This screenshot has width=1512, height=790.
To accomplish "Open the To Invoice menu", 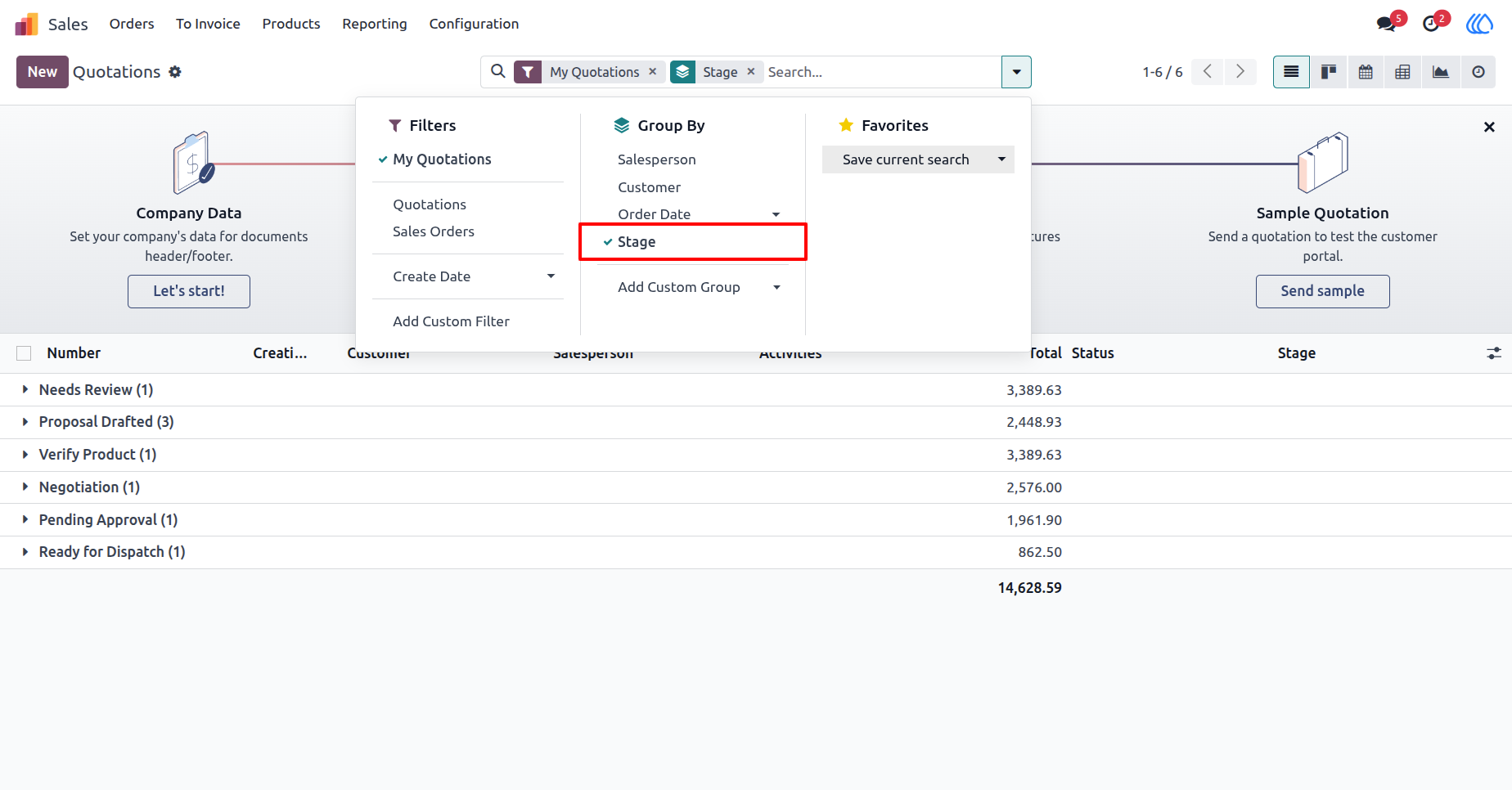I will click(208, 24).
